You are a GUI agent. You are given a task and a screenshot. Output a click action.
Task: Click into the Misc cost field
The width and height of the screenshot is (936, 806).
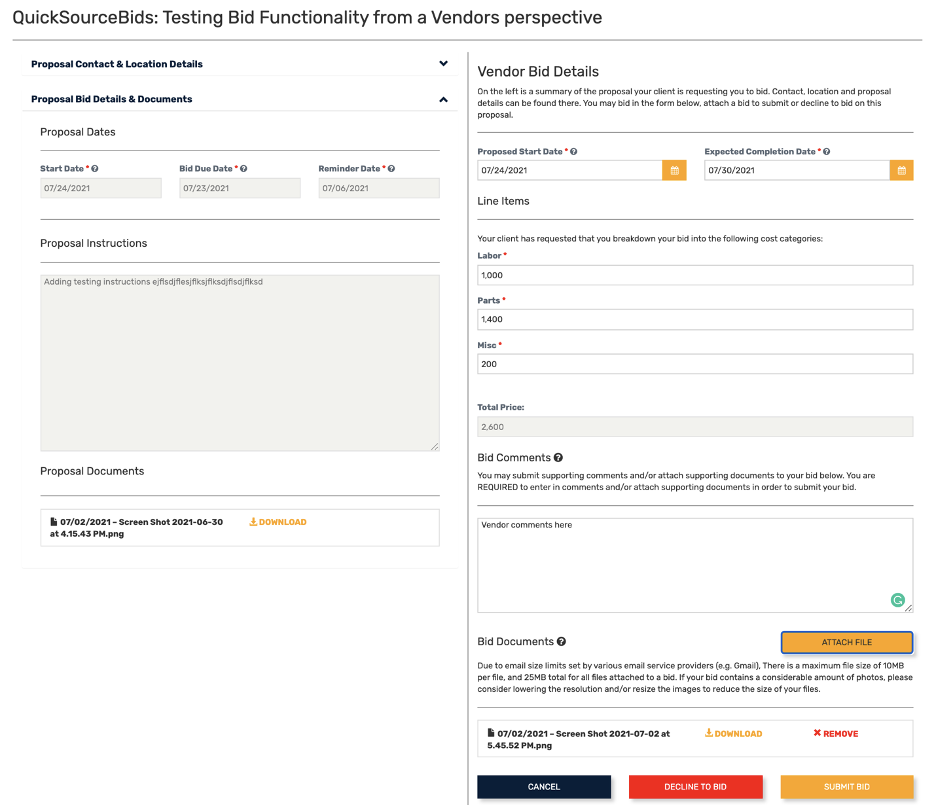[695, 364]
